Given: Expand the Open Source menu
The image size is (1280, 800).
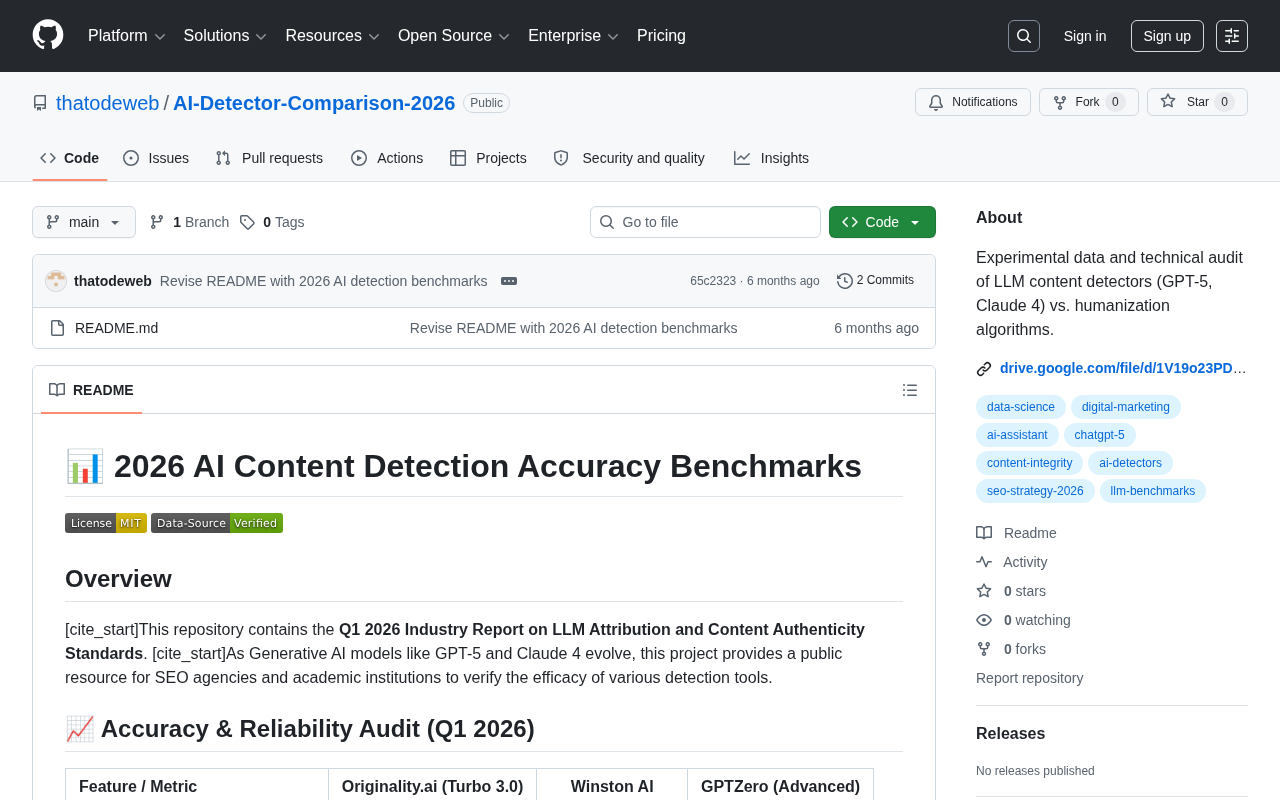Looking at the screenshot, I should (x=455, y=36).
